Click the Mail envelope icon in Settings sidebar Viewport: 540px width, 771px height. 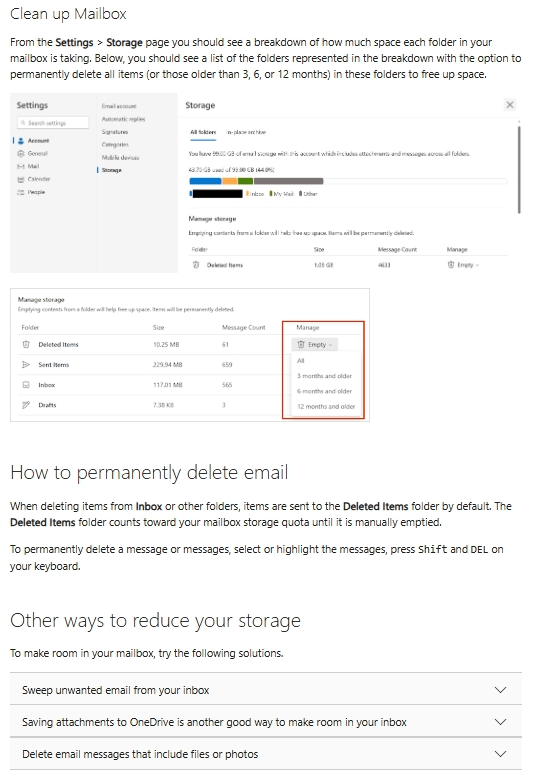(x=21, y=166)
